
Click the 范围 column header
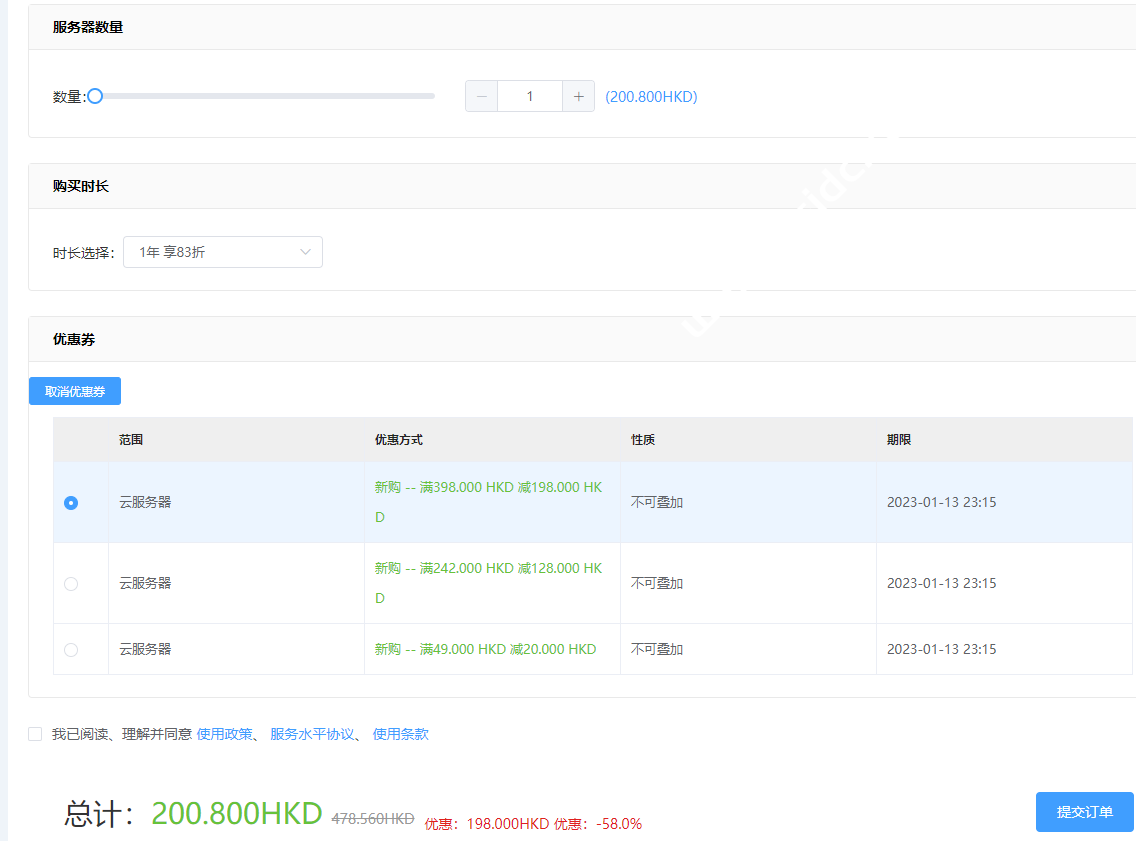pos(131,440)
